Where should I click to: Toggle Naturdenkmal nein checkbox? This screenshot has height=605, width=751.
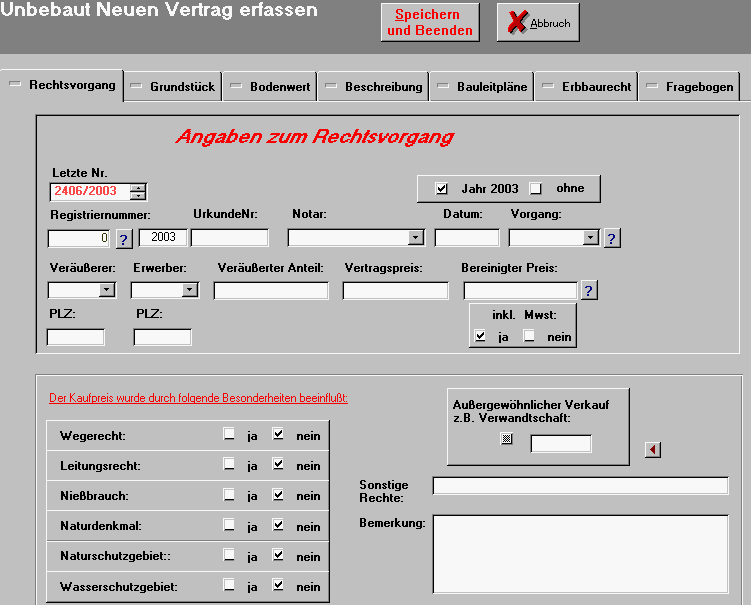[x=278, y=525]
